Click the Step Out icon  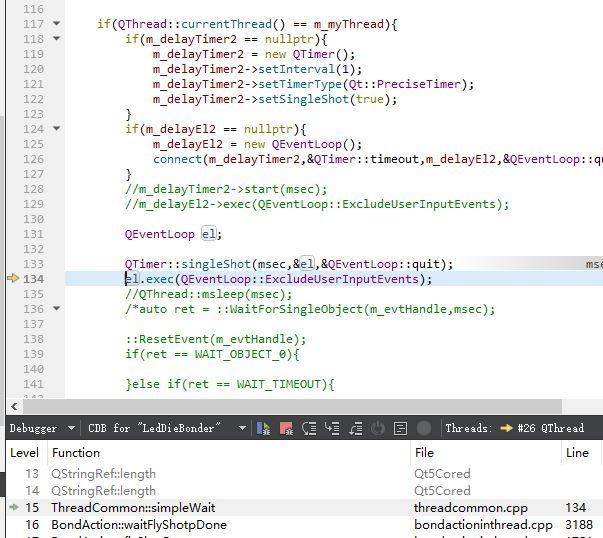[356, 428]
